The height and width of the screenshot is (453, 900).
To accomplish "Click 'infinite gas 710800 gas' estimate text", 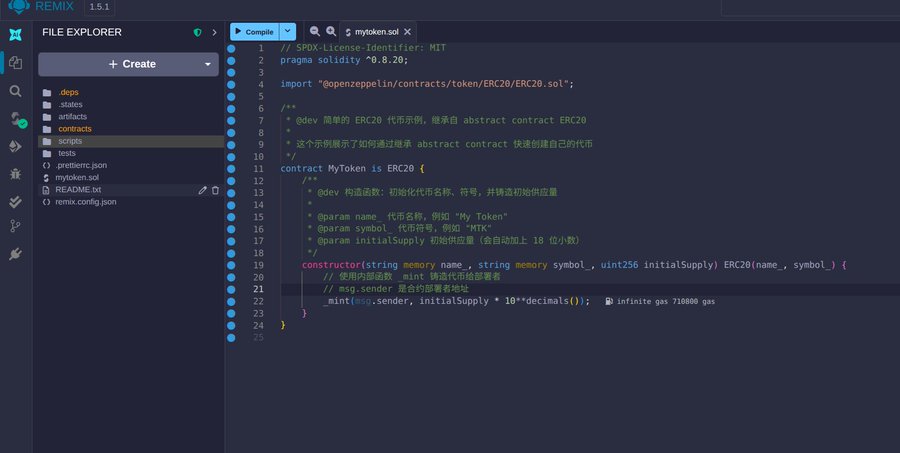I will (x=666, y=301).
